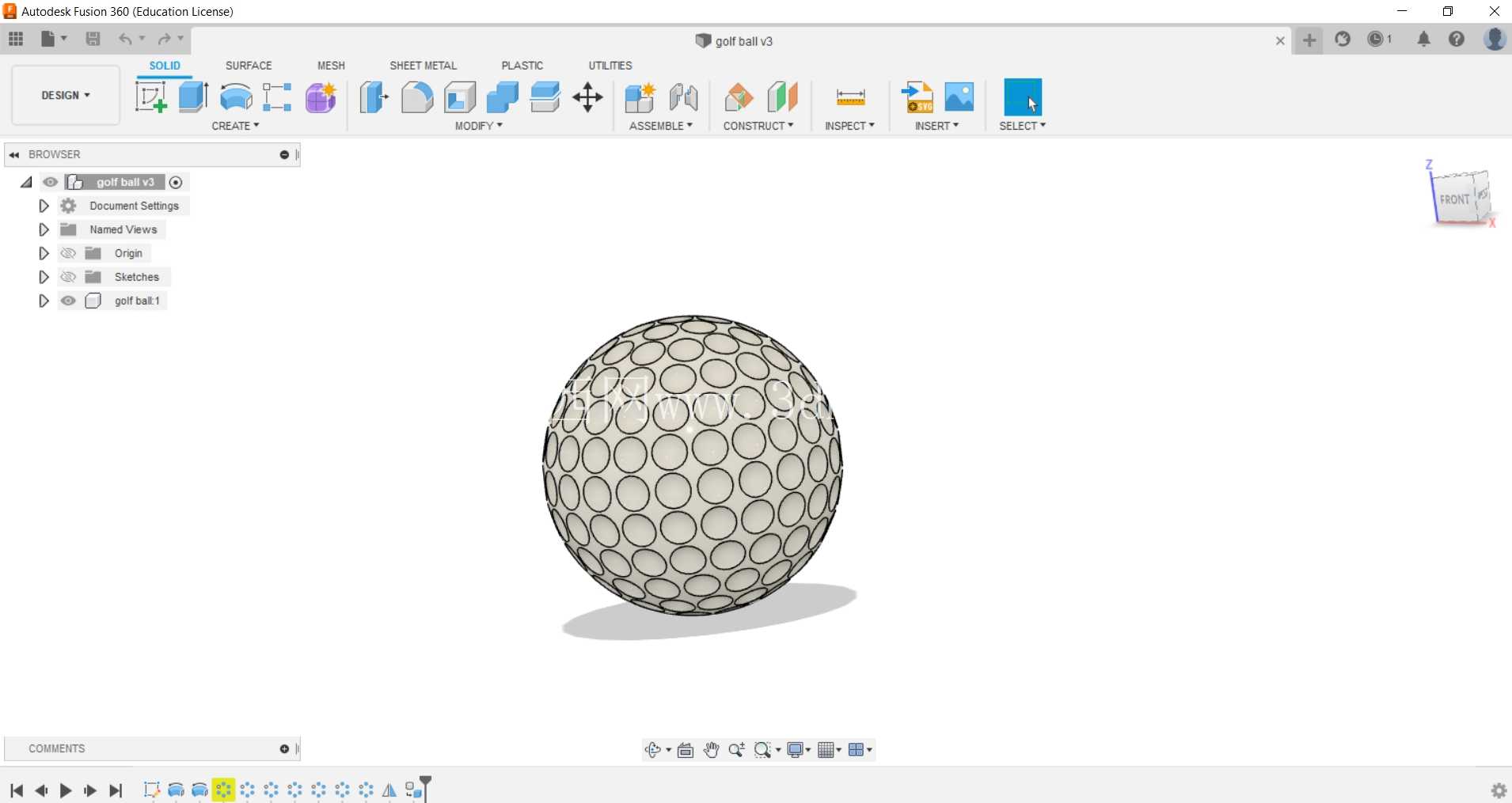This screenshot has height=803, width=1512.
Task: Click the Measure tool icon
Action: pyautogui.click(x=850, y=97)
